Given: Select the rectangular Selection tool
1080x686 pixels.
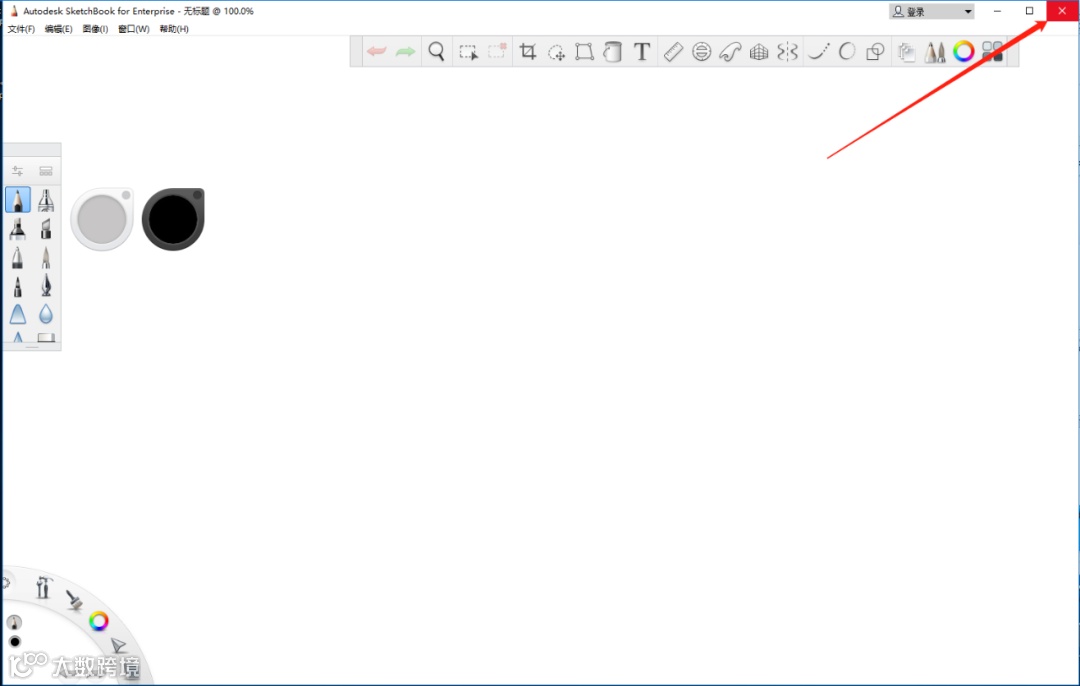Looking at the screenshot, I should [468, 52].
